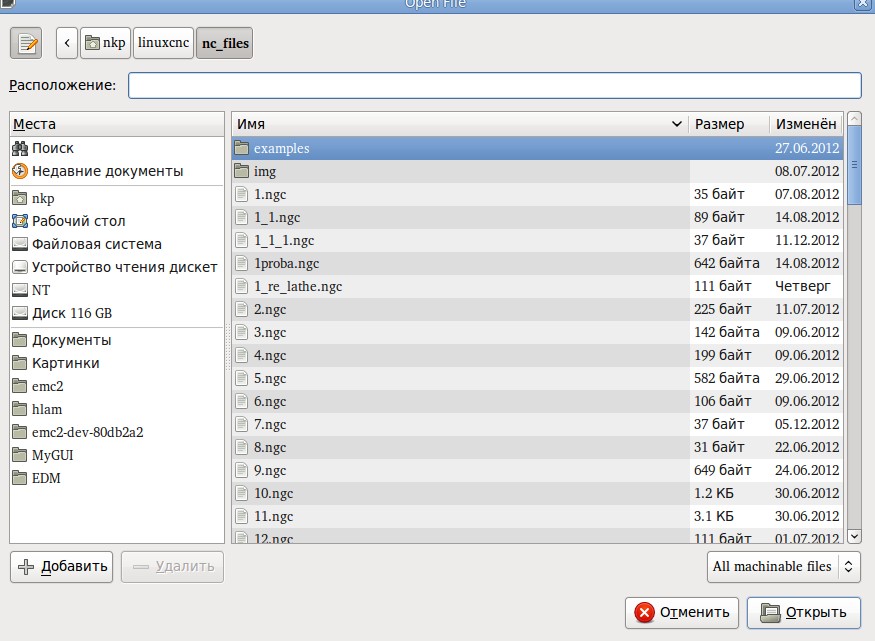Open Рабочий стол in places list
Screen dimensions: 875x641
pos(78,221)
